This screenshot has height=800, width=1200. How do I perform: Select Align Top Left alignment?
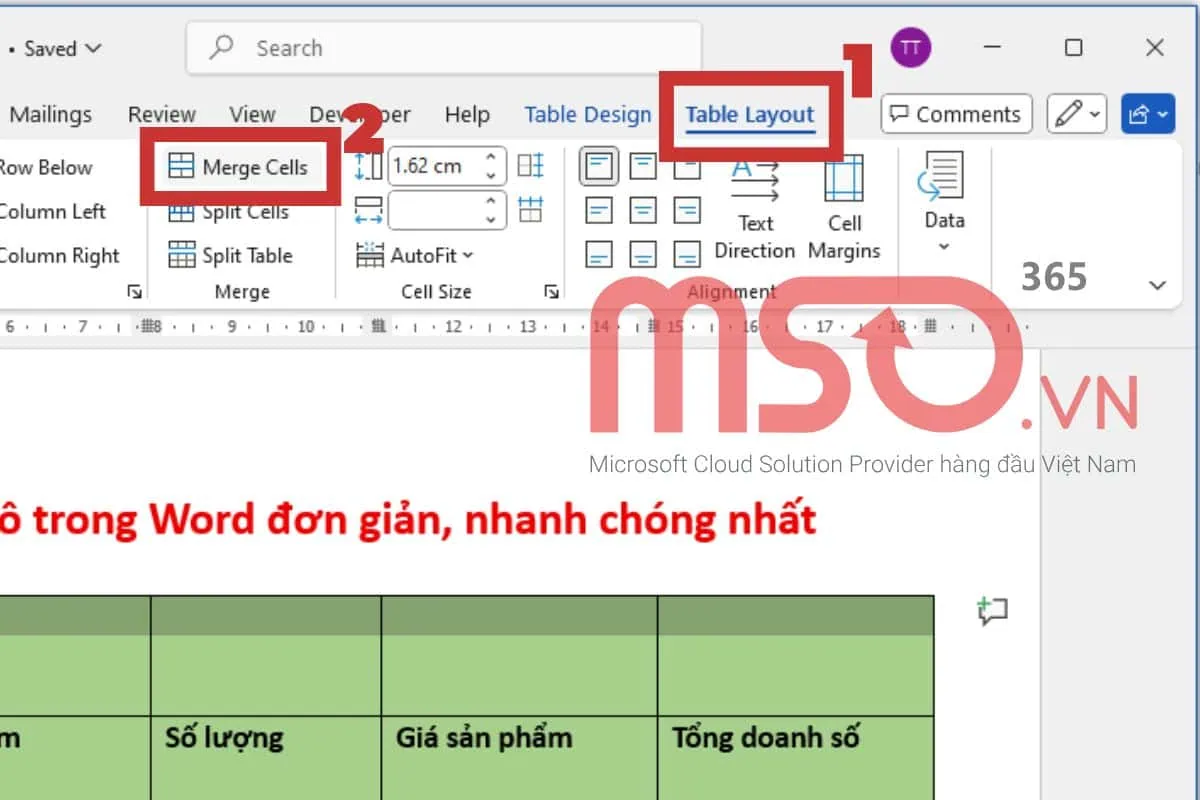pyautogui.click(x=598, y=166)
